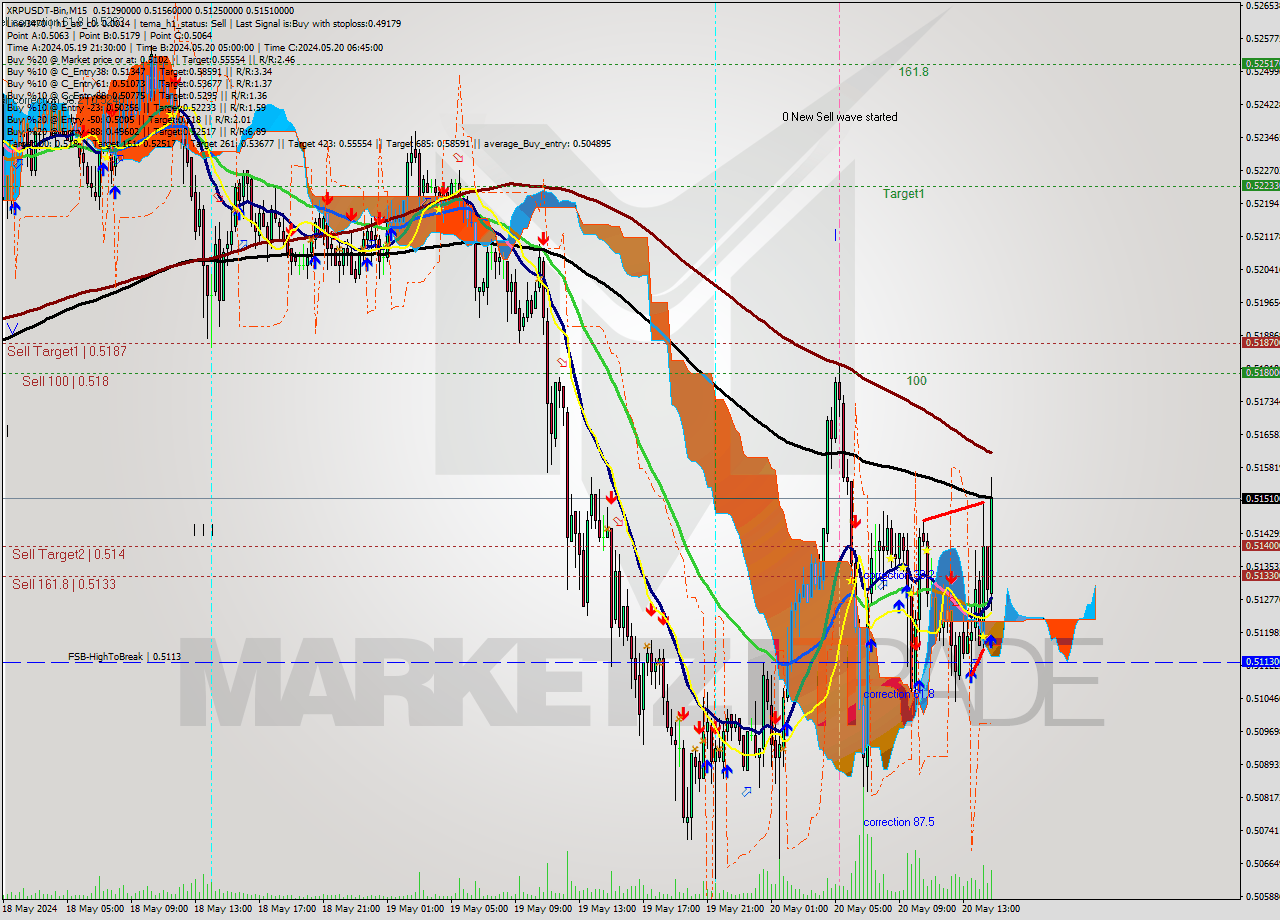Click the black 0.51510 current price tag

[x=1260, y=498]
